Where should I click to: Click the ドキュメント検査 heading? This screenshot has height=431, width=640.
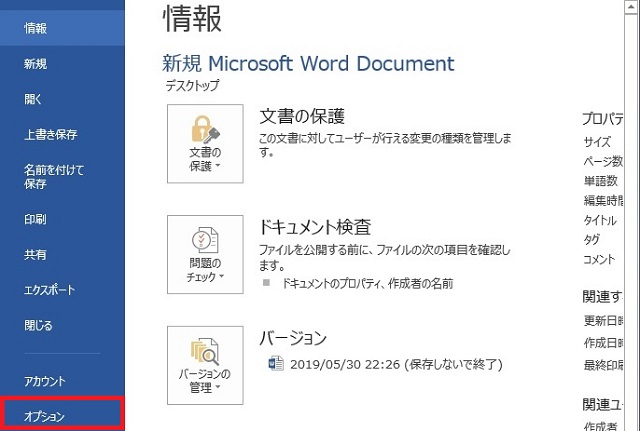tap(315, 227)
